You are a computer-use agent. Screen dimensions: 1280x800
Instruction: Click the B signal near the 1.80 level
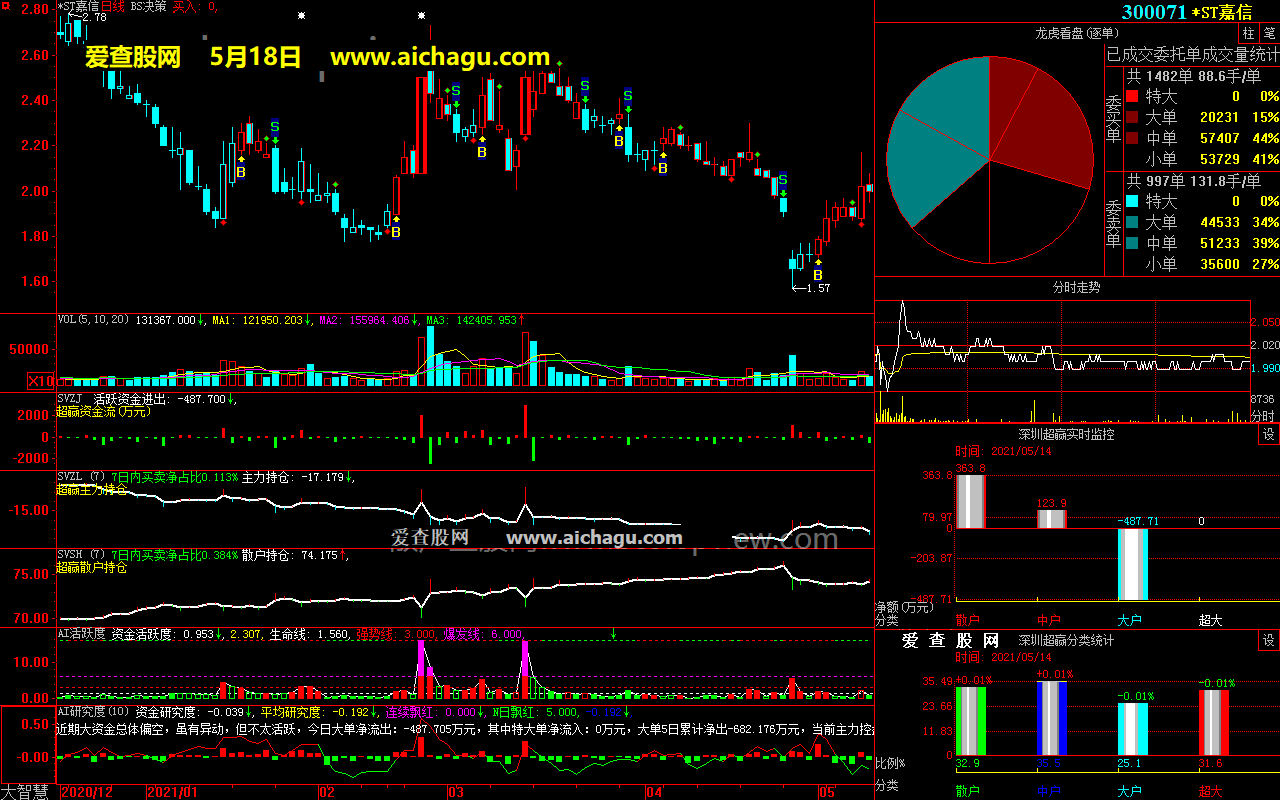[396, 232]
